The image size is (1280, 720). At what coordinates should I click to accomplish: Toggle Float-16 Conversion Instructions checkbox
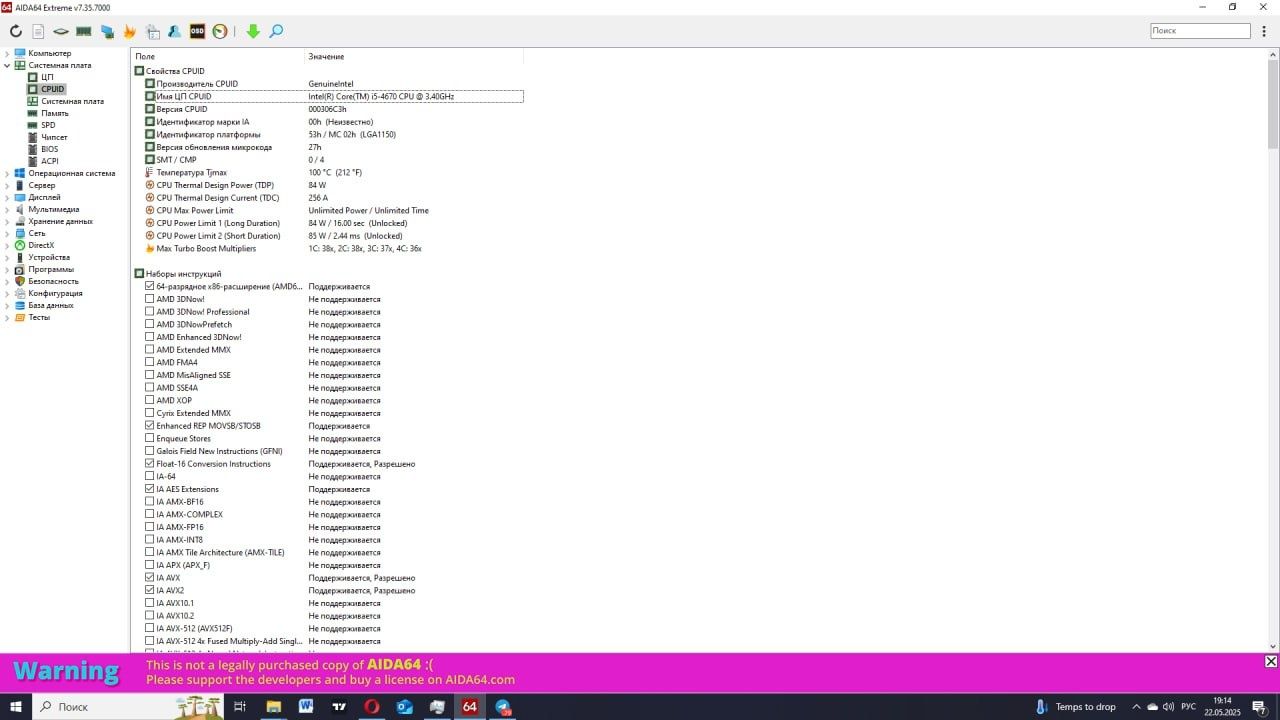(x=149, y=464)
